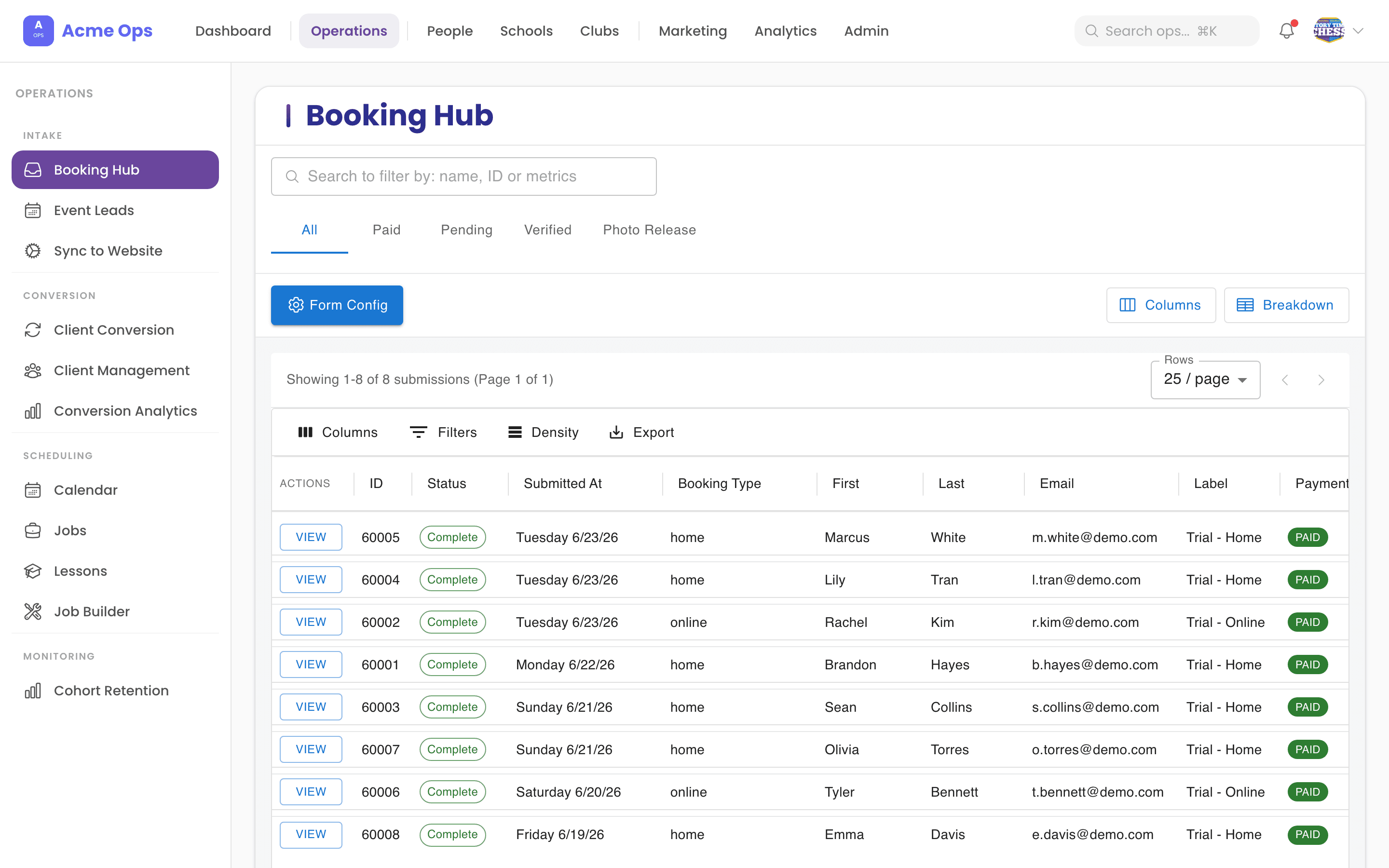The width and height of the screenshot is (1389, 868).
Task: Switch to the Verified tab
Action: (547, 230)
